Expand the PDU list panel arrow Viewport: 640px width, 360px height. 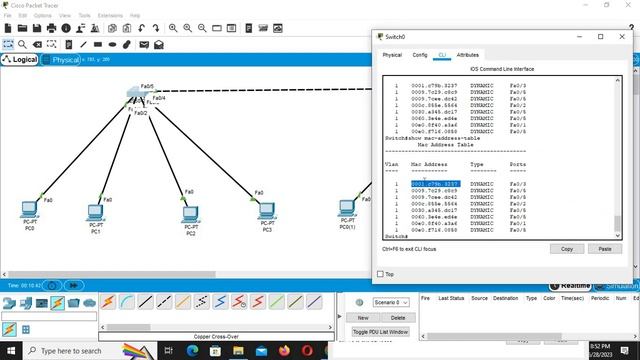pyautogui.click(x=340, y=316)
